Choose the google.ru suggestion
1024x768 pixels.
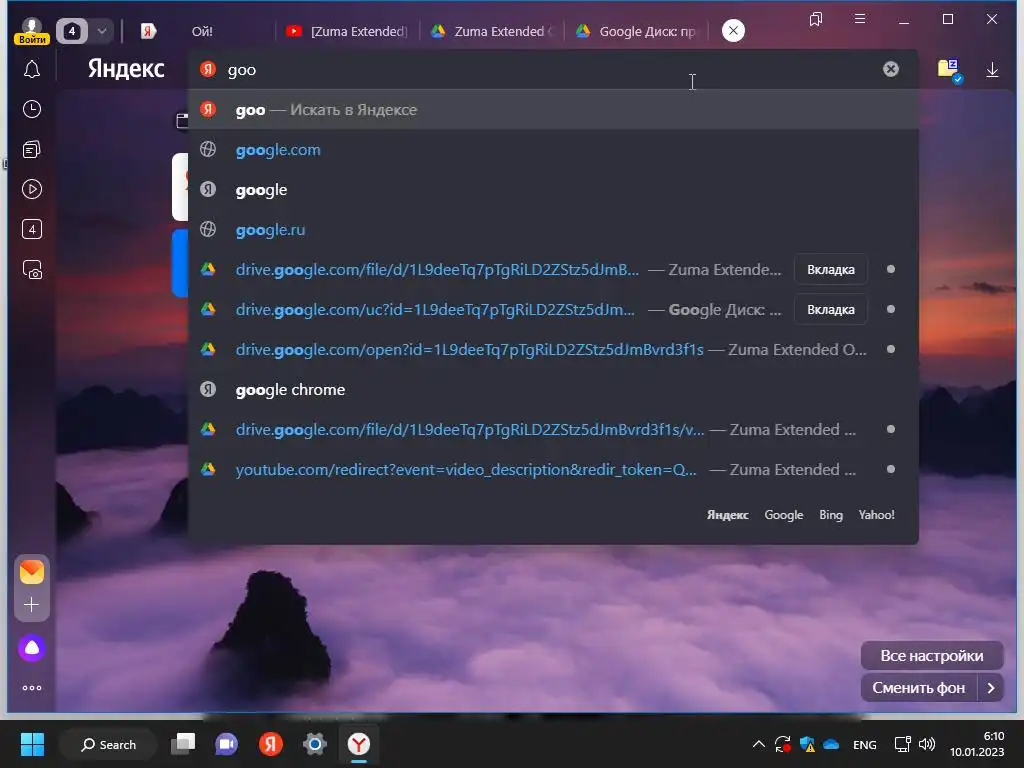553,229
